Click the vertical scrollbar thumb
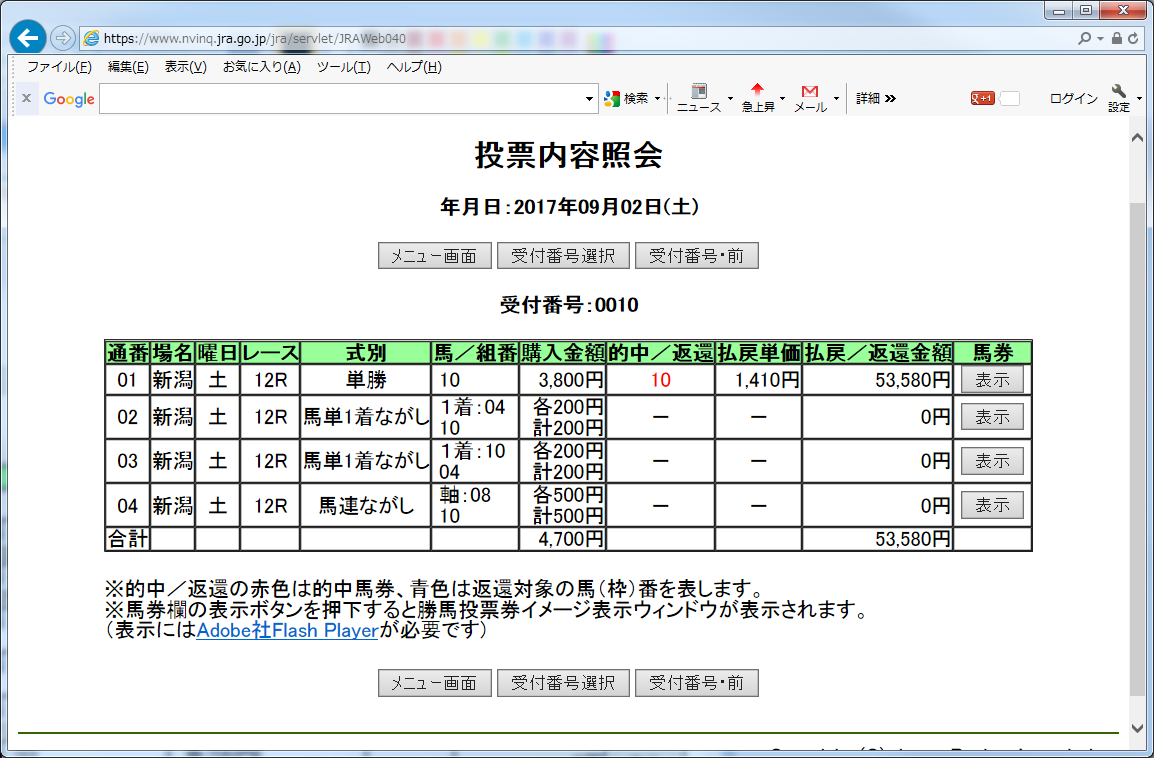This screenshot has height=758, width=1154. 1137,449
